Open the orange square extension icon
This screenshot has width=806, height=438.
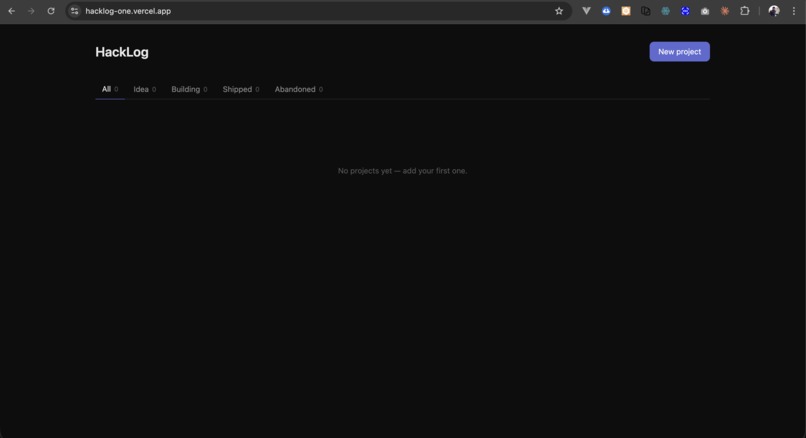[626, 11]
